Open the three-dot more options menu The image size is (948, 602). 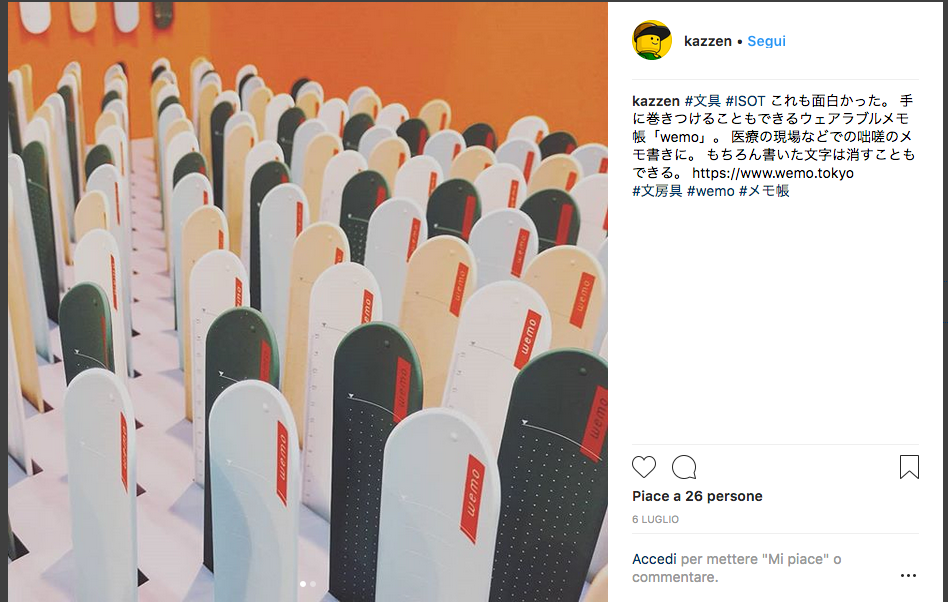pyautogui.click(x=908, y=575)
